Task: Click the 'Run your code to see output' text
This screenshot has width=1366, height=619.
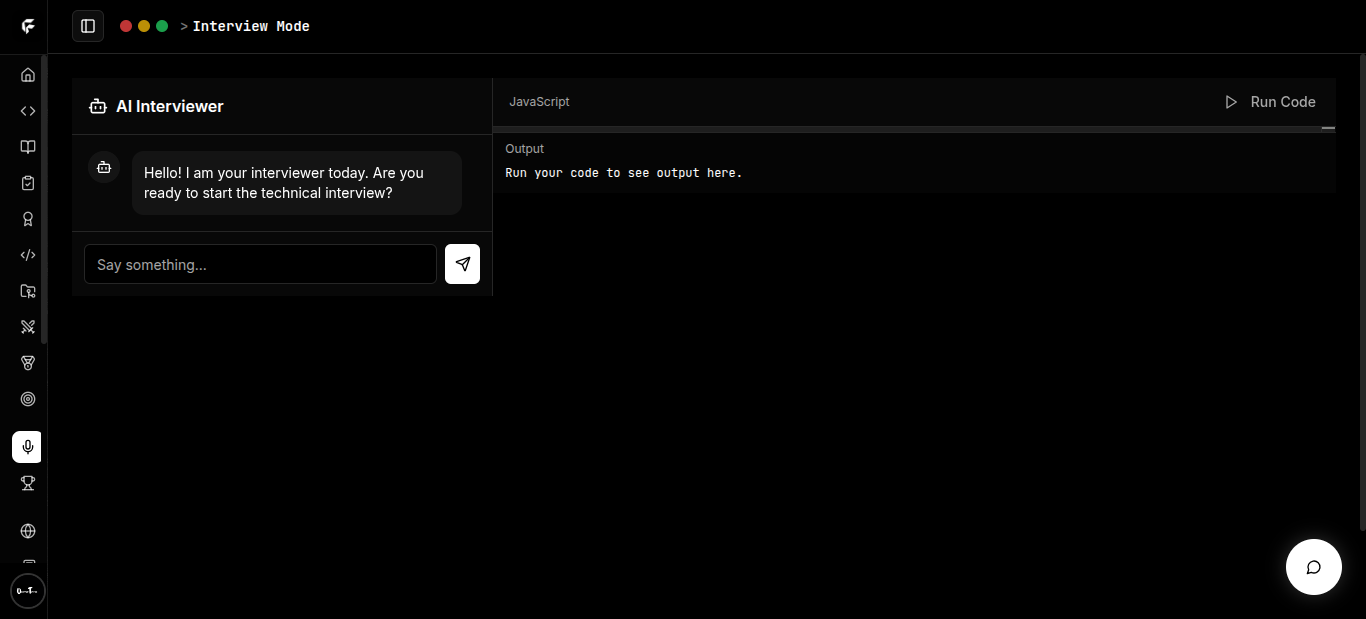Action: pyautogui.click(x=624, y=173)
